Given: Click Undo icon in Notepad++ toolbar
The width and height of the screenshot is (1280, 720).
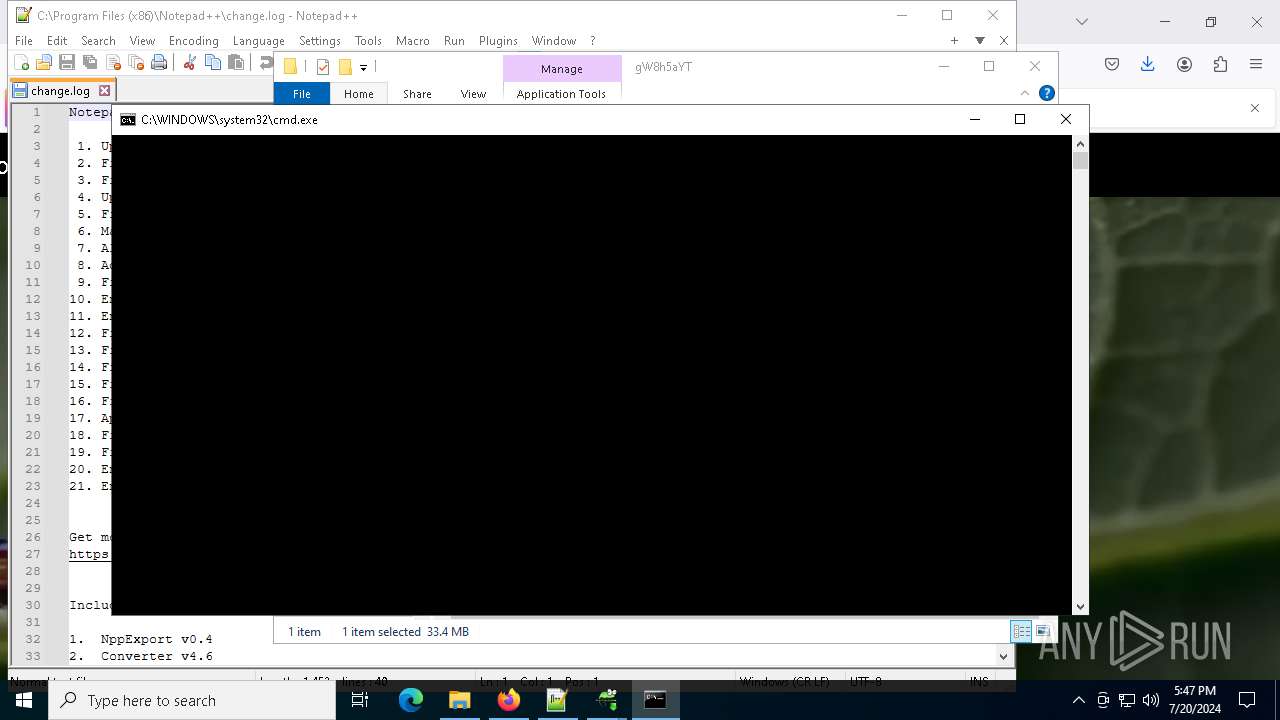Looking at the screenshot, I should tap(265, 63).
